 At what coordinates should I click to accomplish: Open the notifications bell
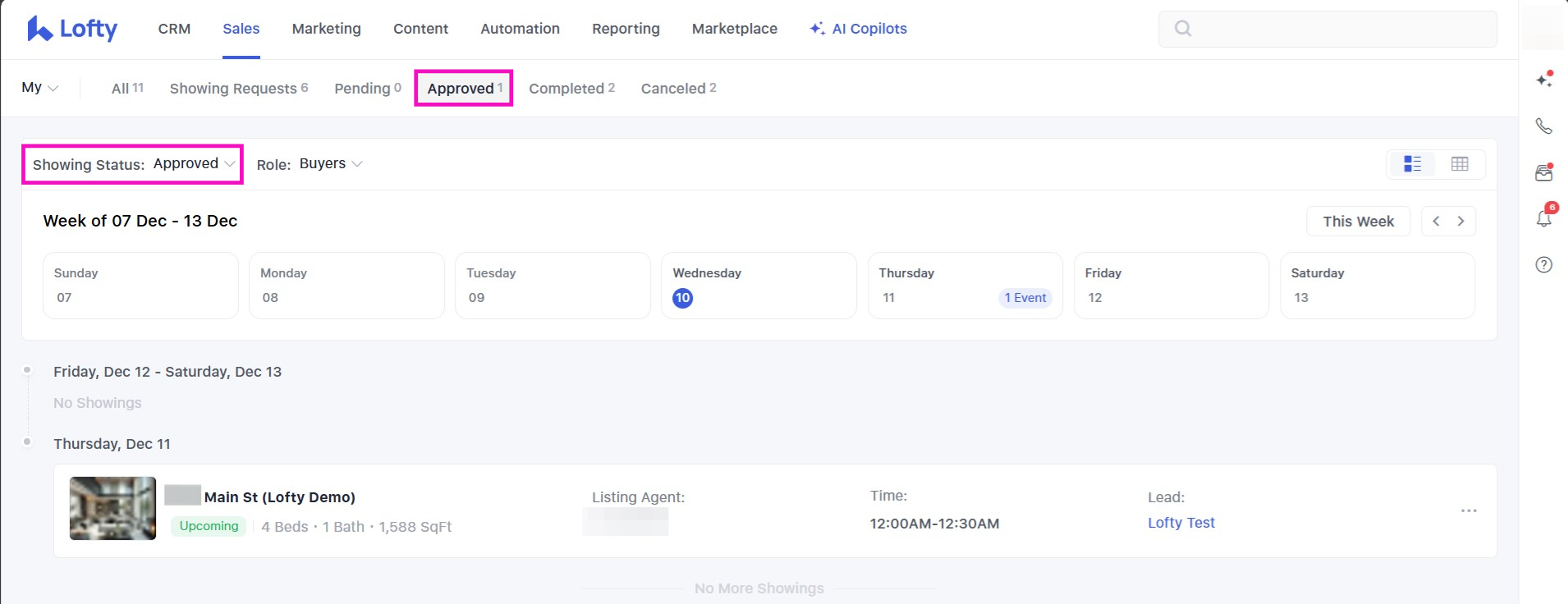[1543, 218]
